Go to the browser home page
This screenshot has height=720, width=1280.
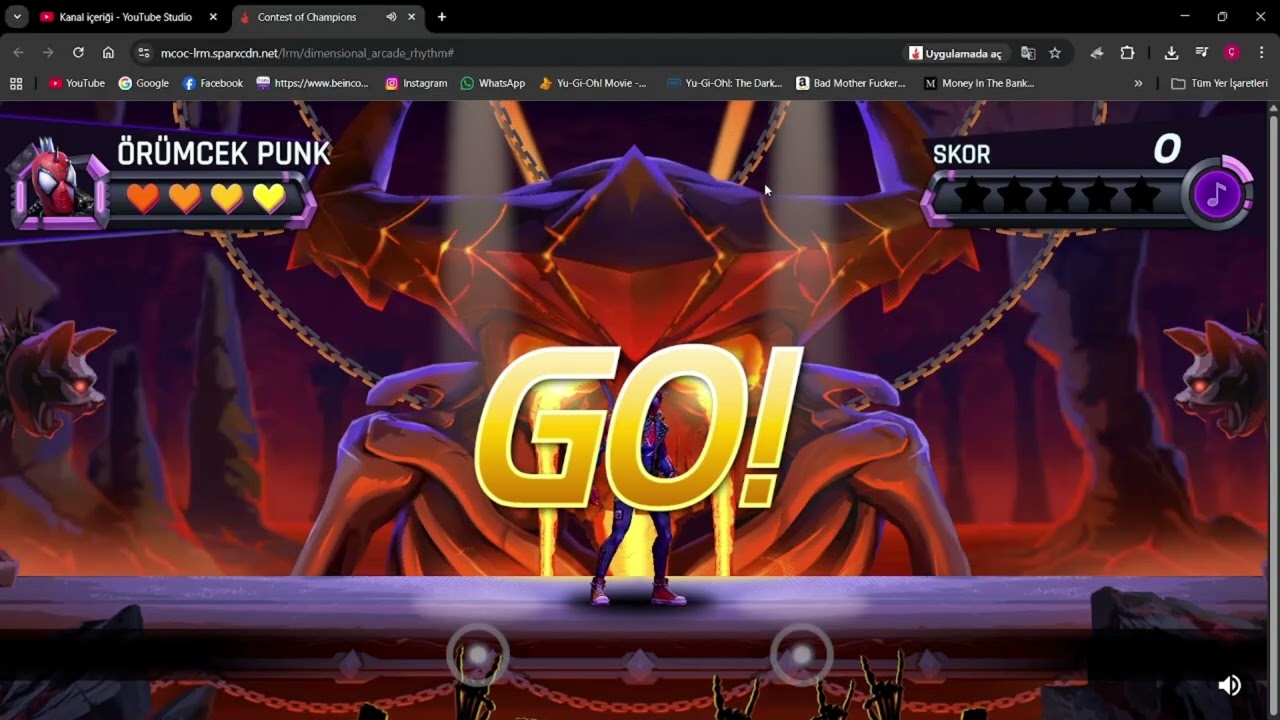pyautogui.click(x=108, y=53)
